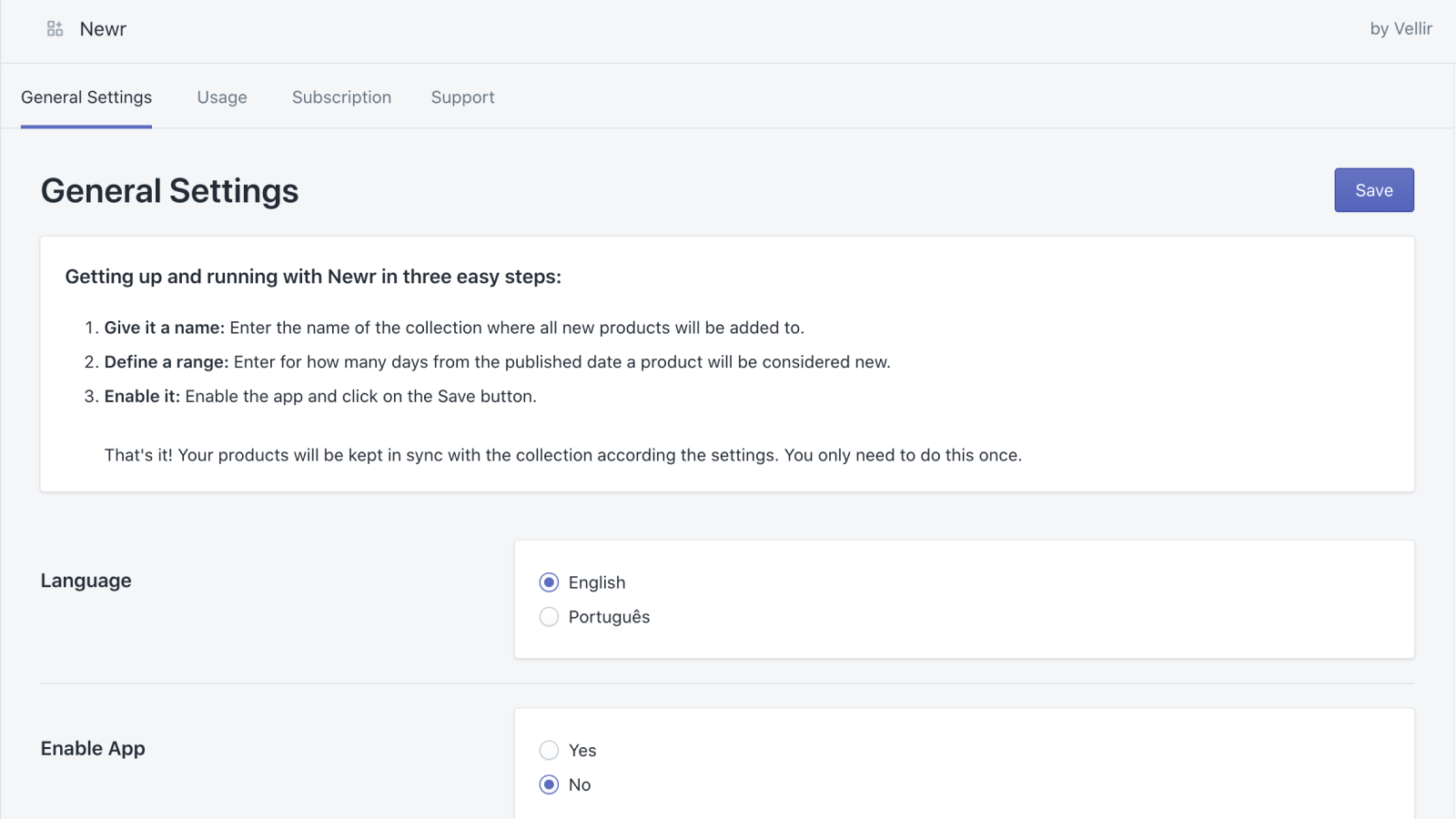This screenshot has height=819, width=1456.
Task: Click the General Settings page heading
Action: click(169, 191)
